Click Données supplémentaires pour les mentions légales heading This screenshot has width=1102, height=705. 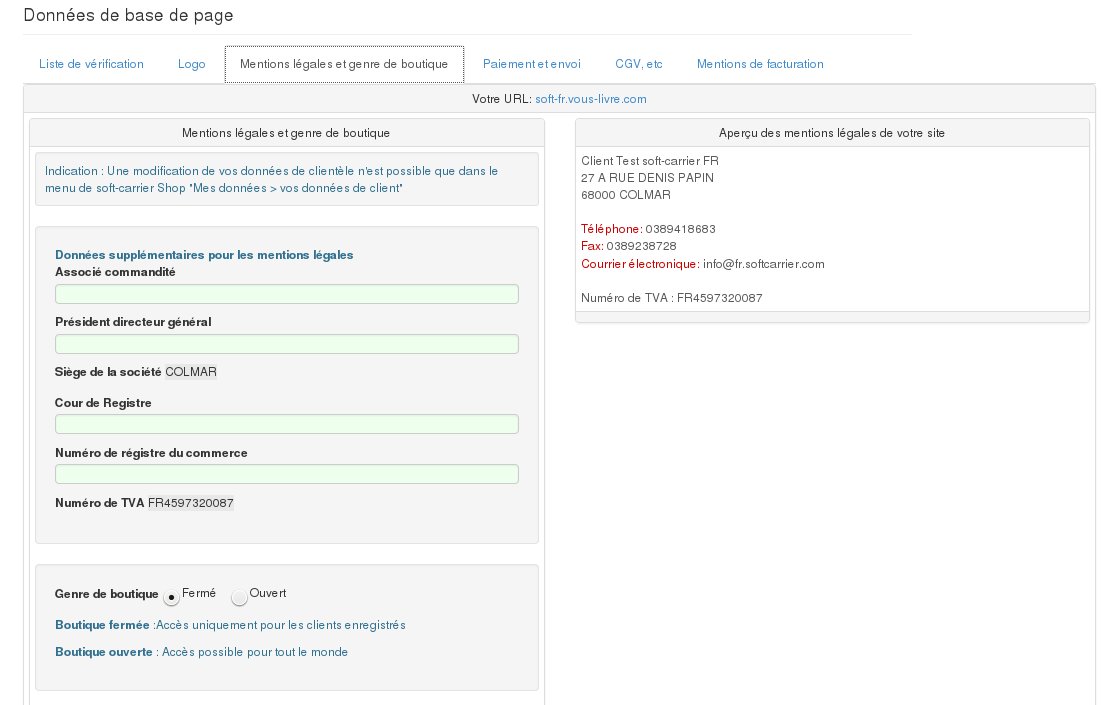coord(204,255)
